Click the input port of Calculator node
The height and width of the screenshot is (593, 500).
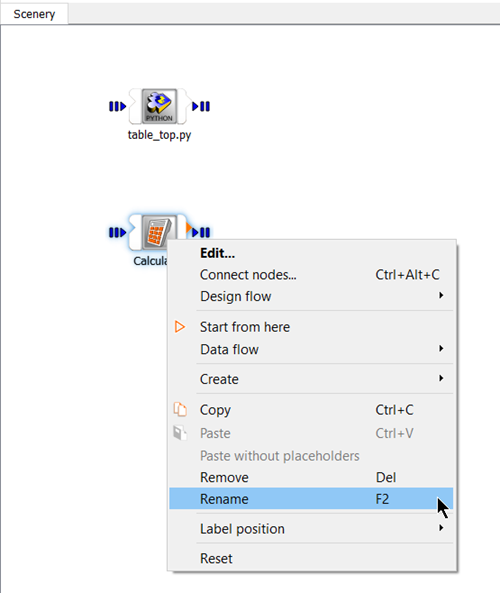[117, 232]
